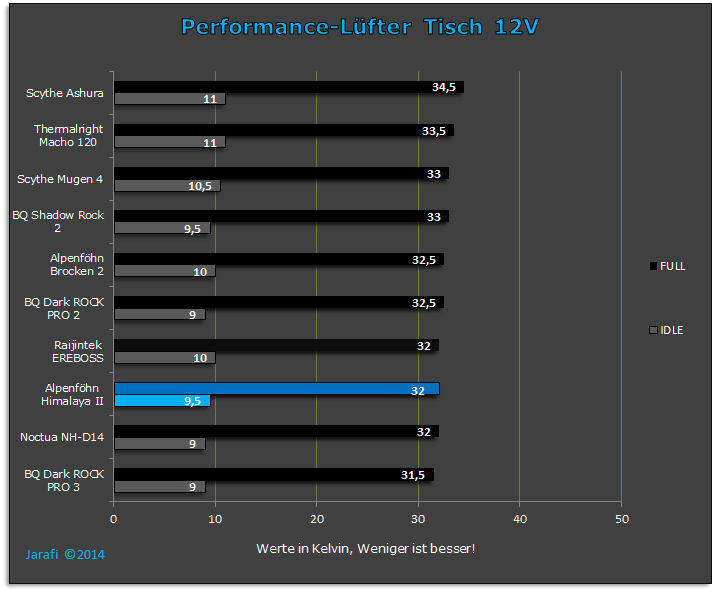Click the chart title Performance-Lüfter Tisch 12V
The height and width of the screenshot is (592, 714).
(360, 27)
